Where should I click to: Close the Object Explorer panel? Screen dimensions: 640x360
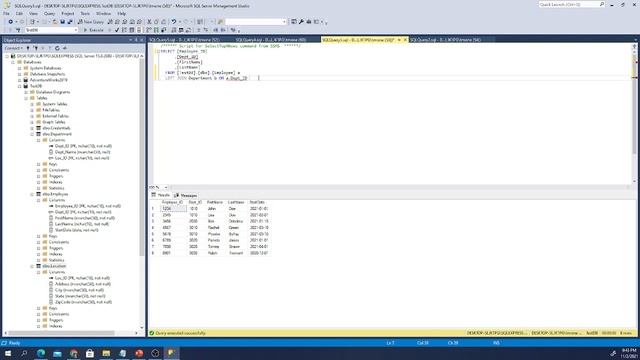click(x=142, y=40)
